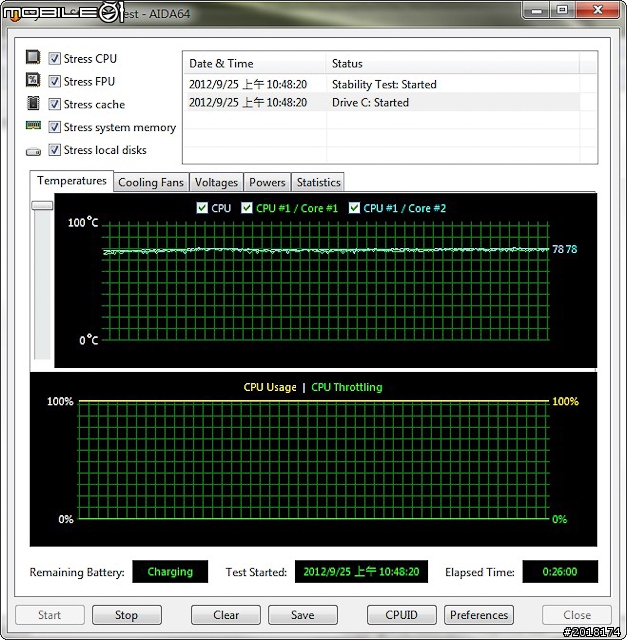The width and height of the screenshot is (627, 640).
Task: Click the Test Started timestamp value field
Action: coord(361,571)
